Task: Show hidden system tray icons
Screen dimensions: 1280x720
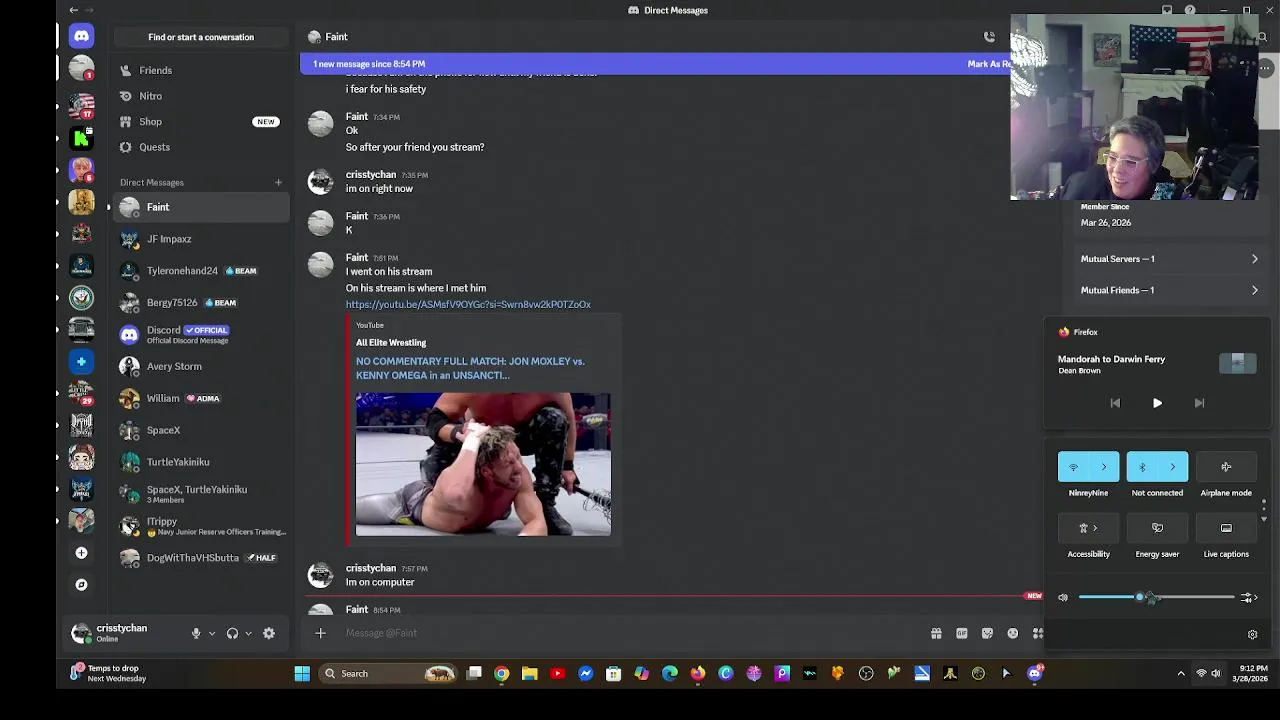Action: 1180,674
